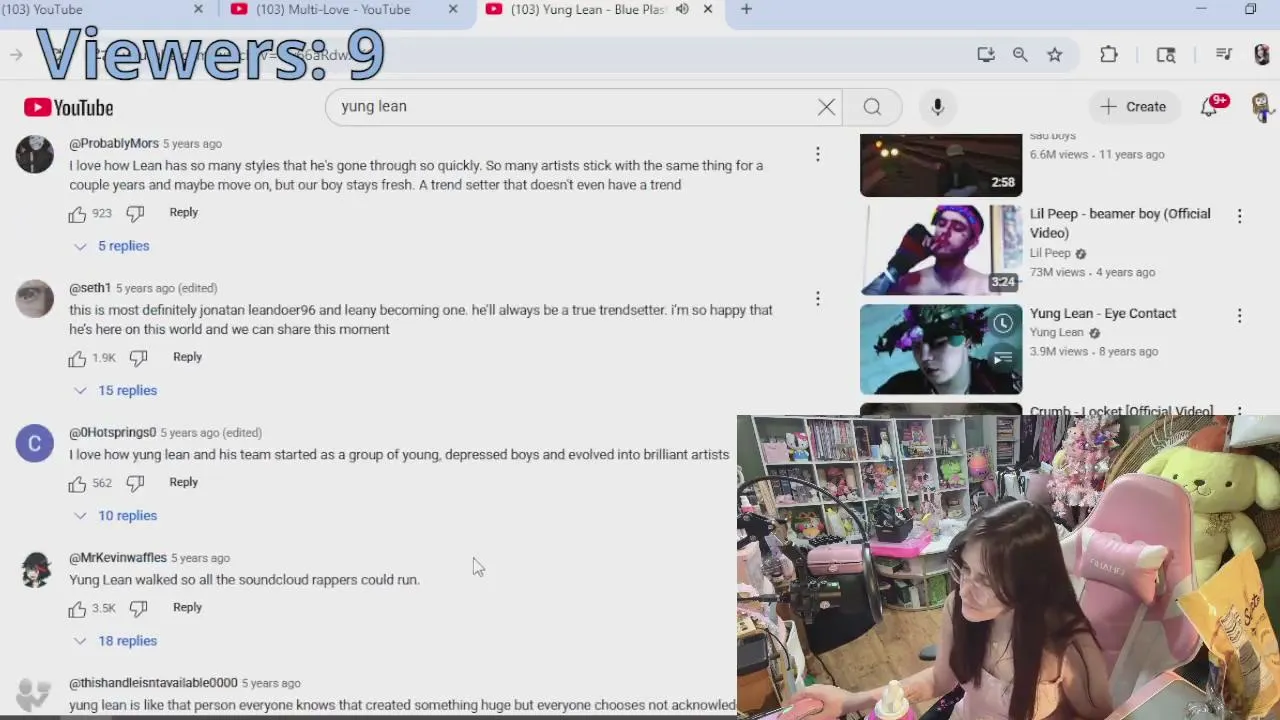Click @MrKevinwaffles profile avatar
Screen dimensions: 1280x720
(35, 569)
